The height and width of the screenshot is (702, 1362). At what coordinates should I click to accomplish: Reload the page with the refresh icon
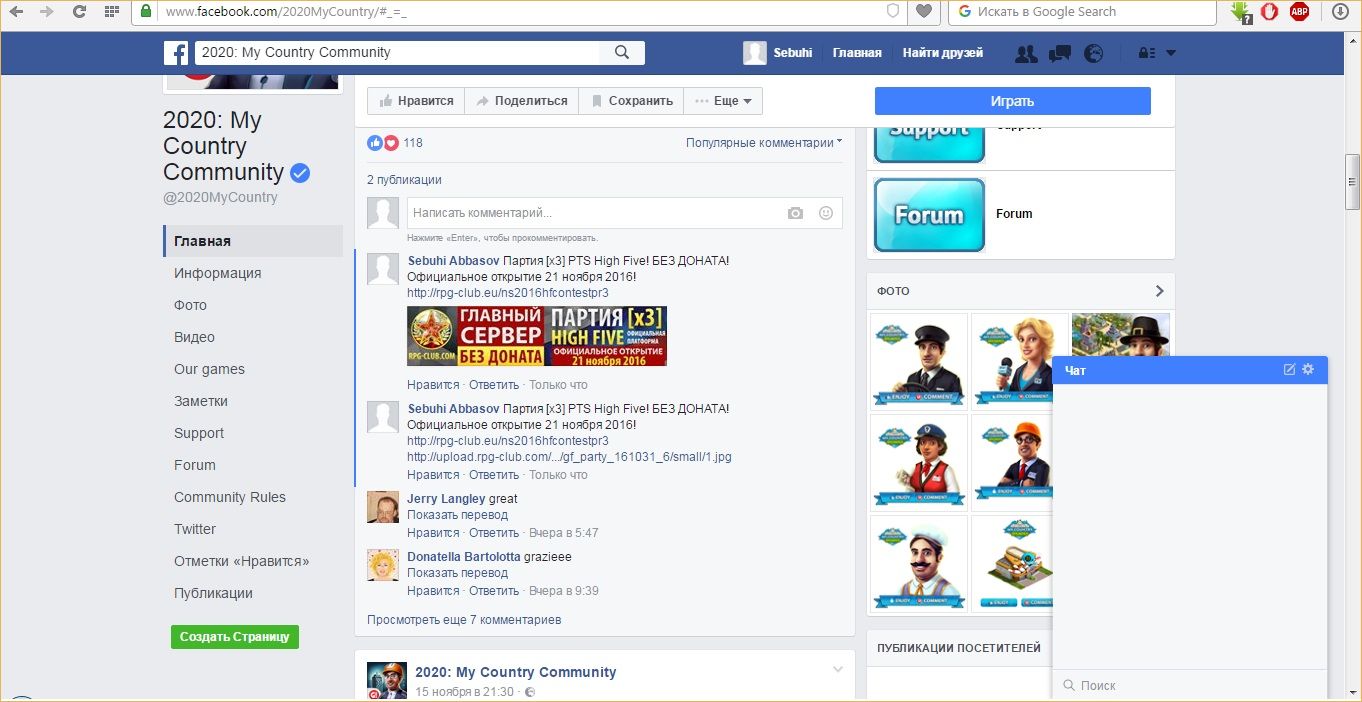79,12
